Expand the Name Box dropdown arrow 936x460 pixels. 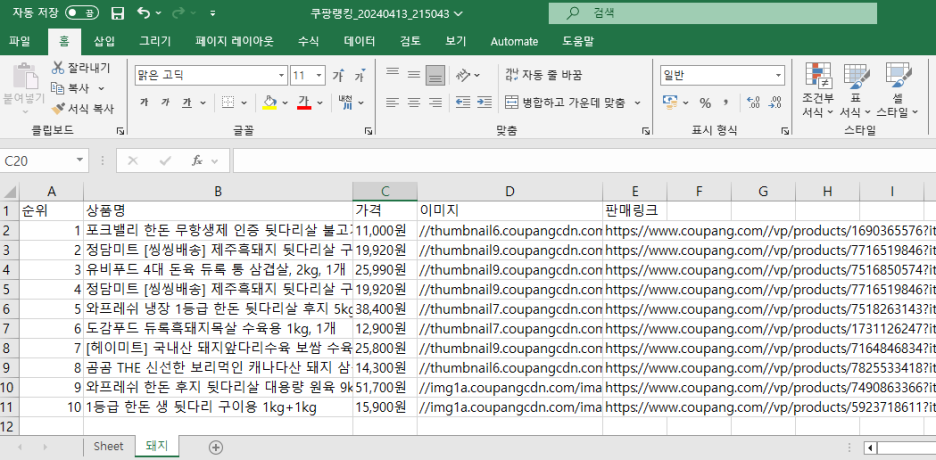pos(79,160)
